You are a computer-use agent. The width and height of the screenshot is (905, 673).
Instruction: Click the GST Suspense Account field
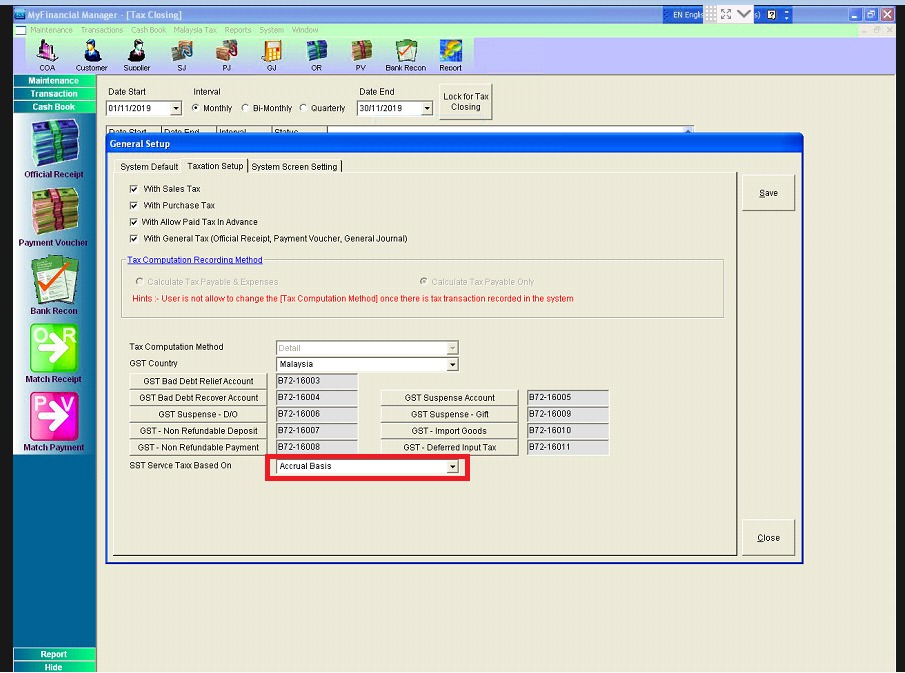[x=448, y=397]
